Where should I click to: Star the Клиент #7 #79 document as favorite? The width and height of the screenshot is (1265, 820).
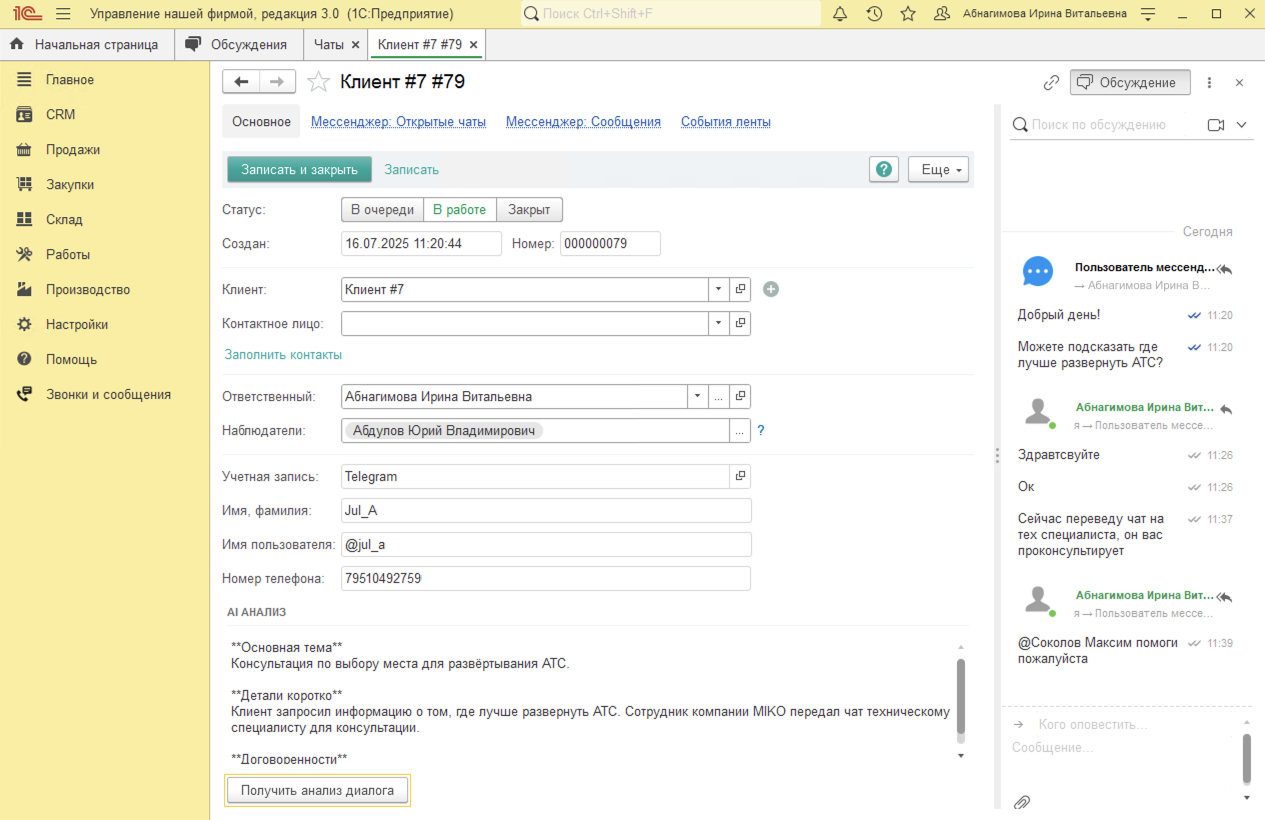(x=318, y=82)
